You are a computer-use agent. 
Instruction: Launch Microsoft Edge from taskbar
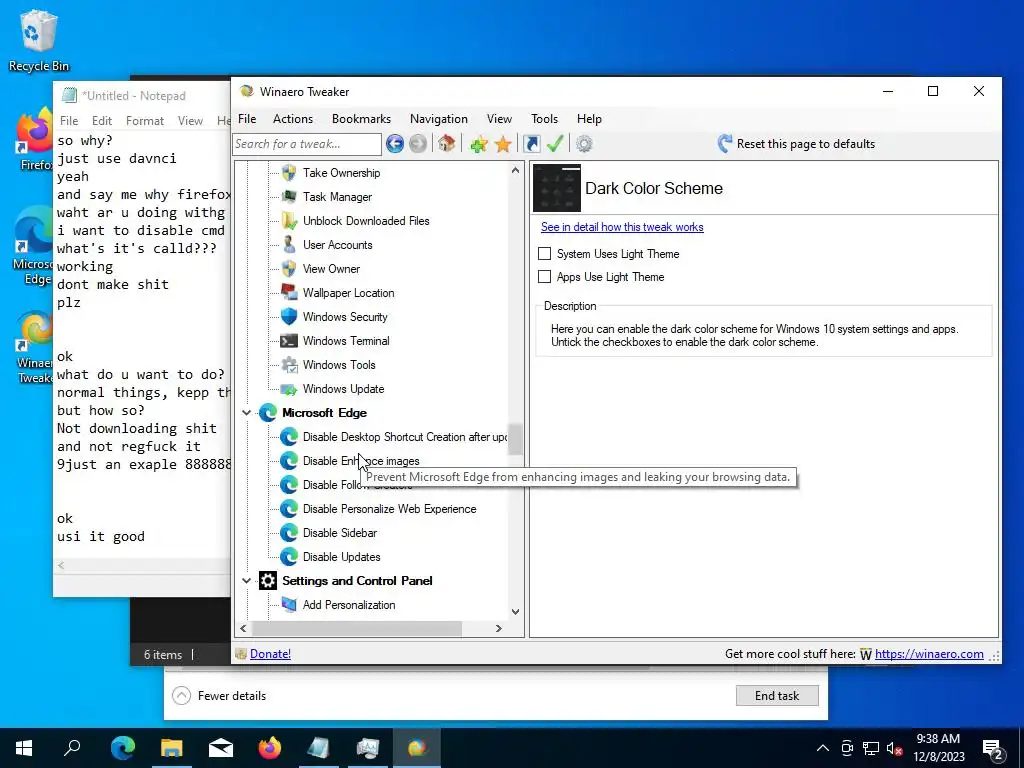[123, 748]
